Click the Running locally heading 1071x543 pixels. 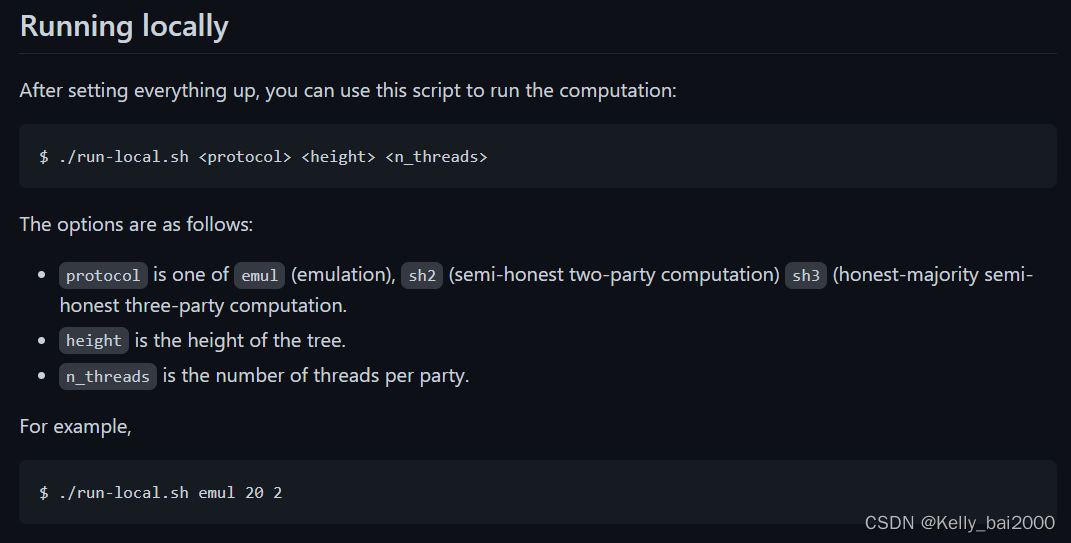124,26
